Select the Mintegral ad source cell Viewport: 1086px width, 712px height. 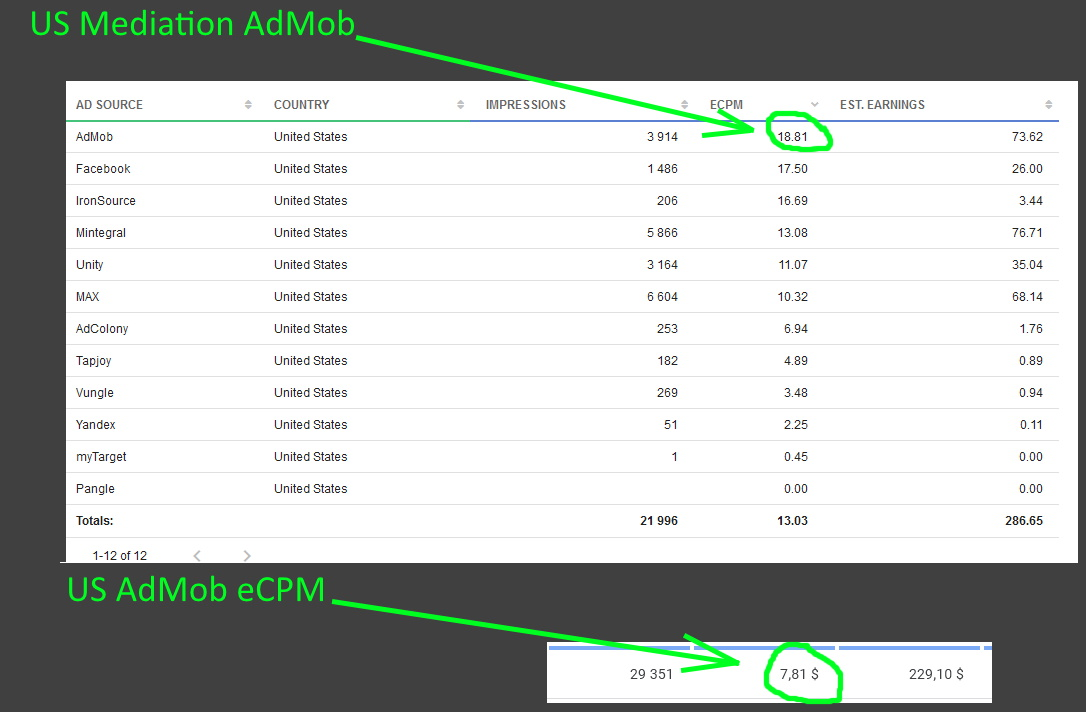(x=101, y=233)
